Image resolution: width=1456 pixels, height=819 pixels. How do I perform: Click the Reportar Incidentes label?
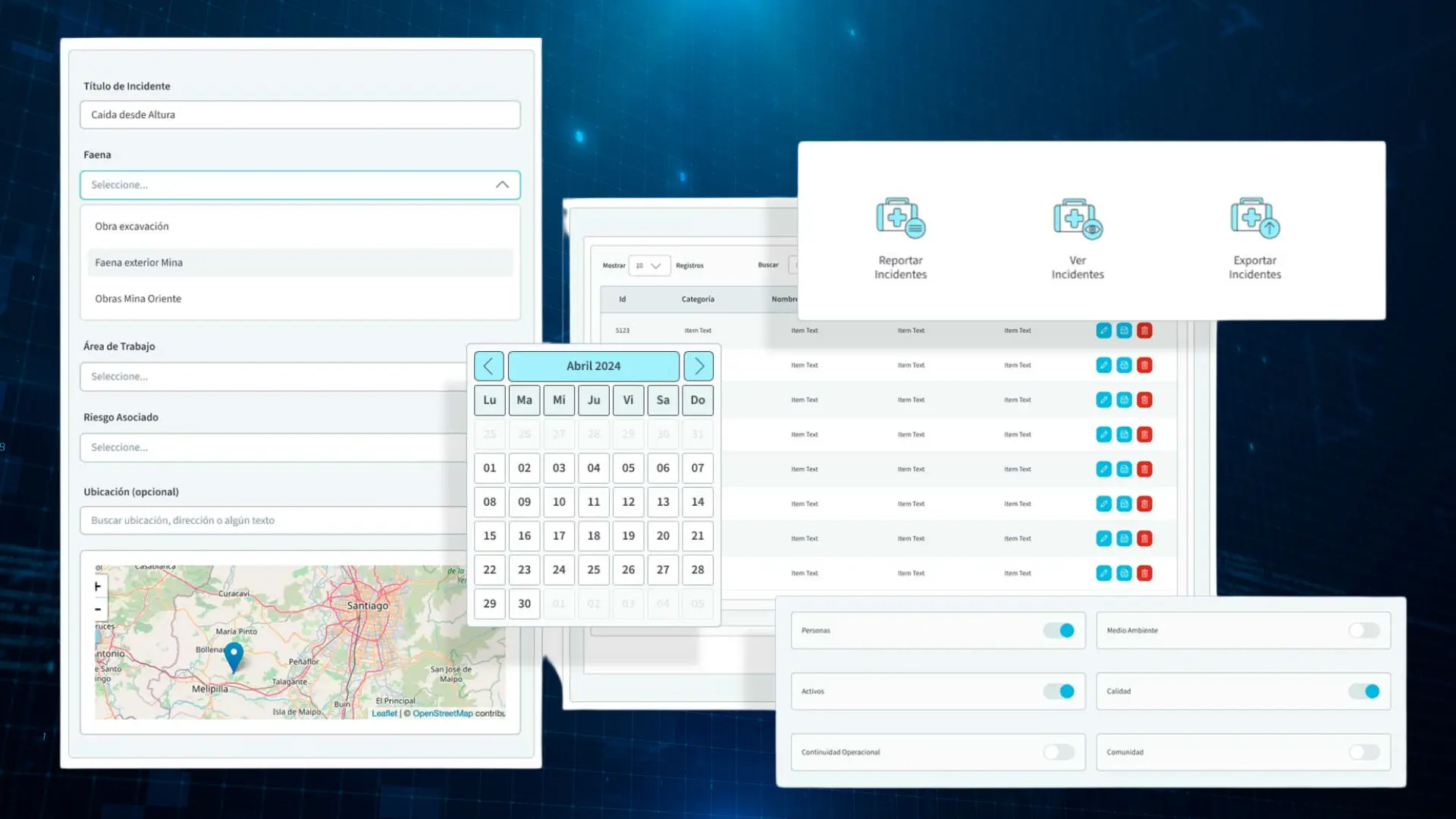coord(900,268)
